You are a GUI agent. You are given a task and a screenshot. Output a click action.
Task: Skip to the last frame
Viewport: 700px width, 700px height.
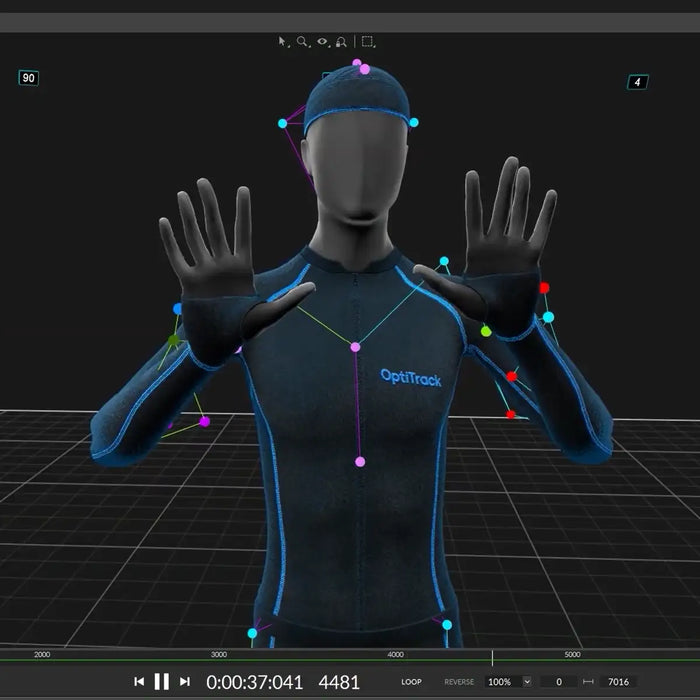click(184, 682)
